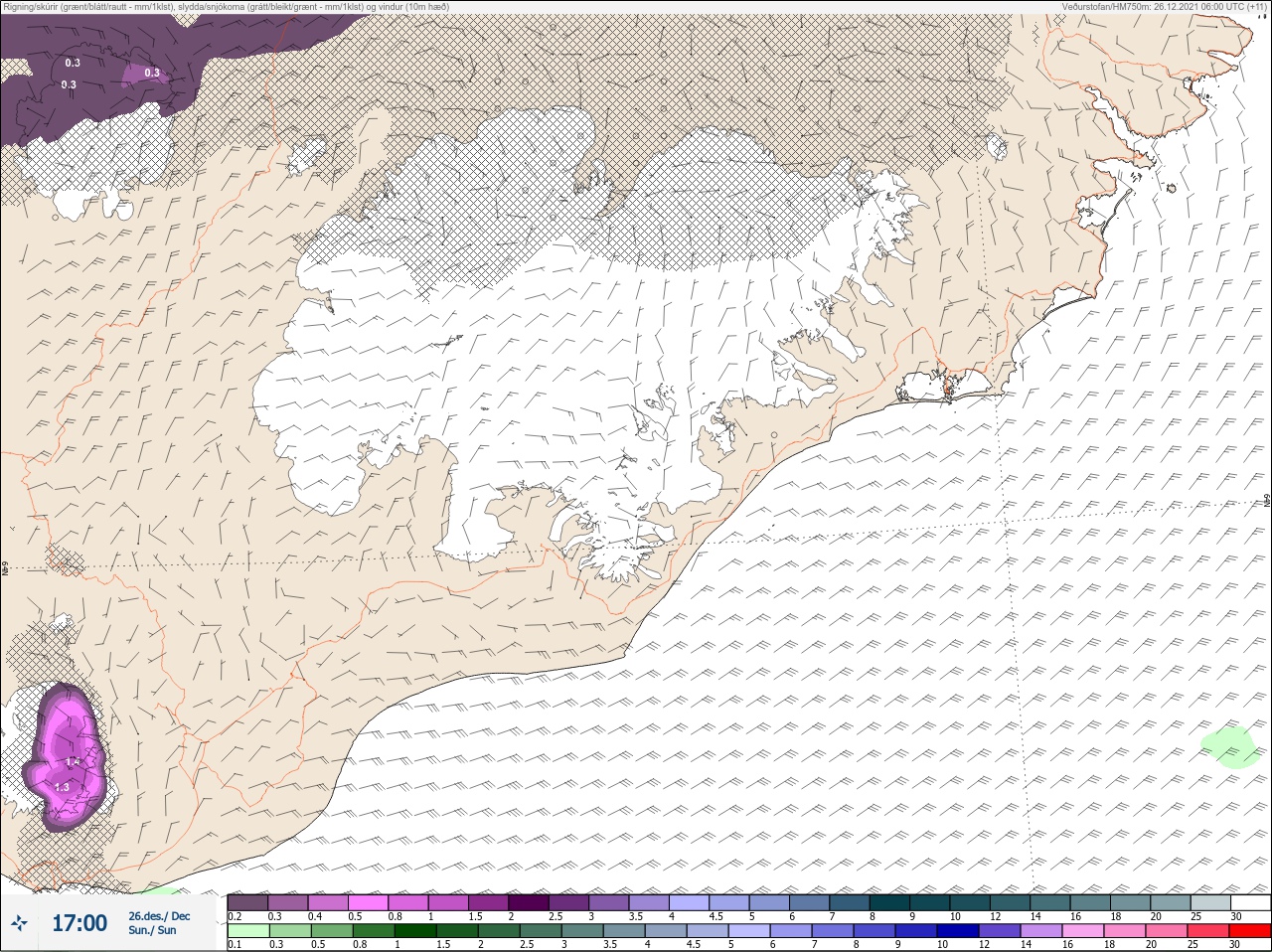Click the light green precipitation patch over the sea
This screenshot has height=952, width=1272.
point(1230,747)
